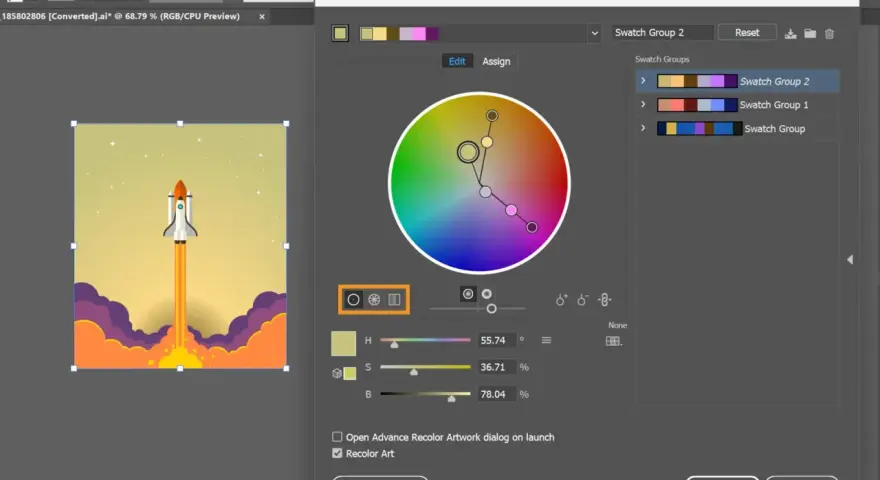The height and width of the screenshot is (480, 880).
Task: Expand the bottom Swatch Group row
Action: coord(643,128)
